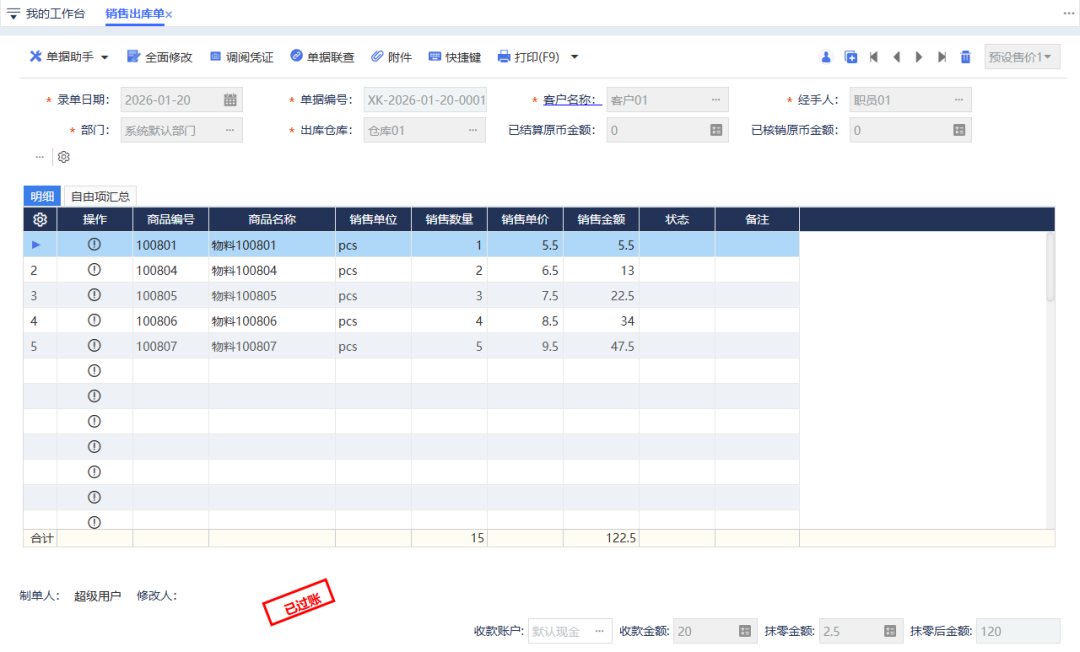Open 单据联查 document linkage lookup

(x=322, y=57)
